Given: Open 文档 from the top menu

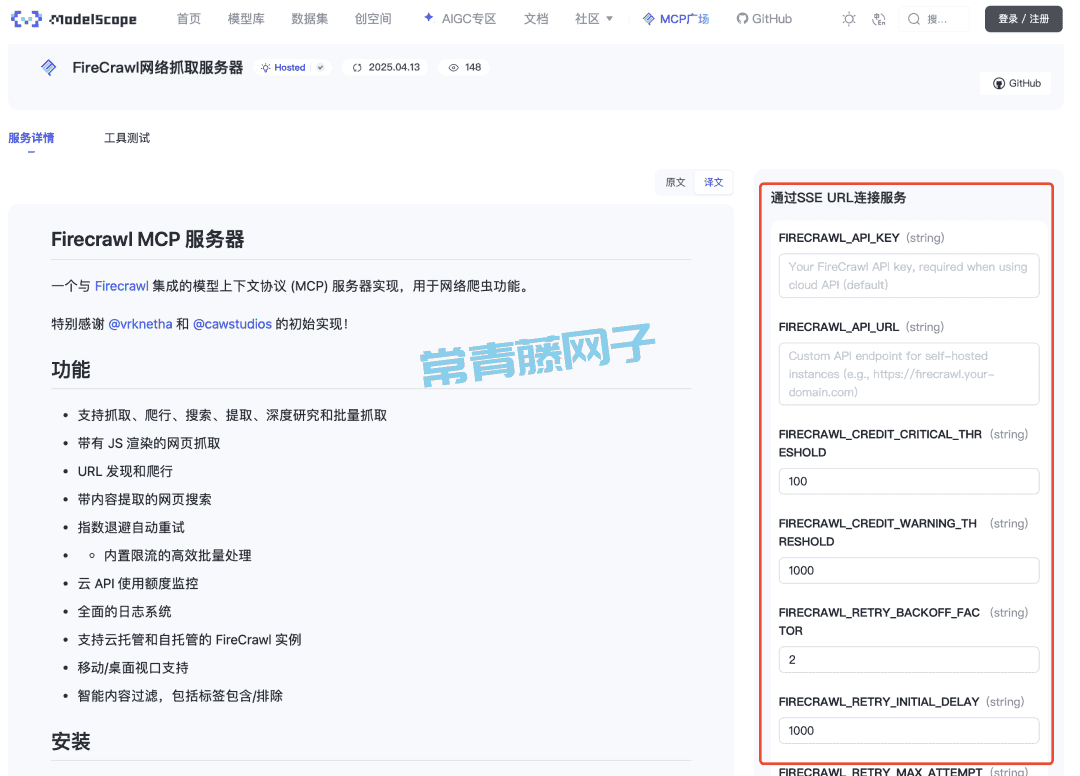Looking at the screenshot, I should click(536, 19).
